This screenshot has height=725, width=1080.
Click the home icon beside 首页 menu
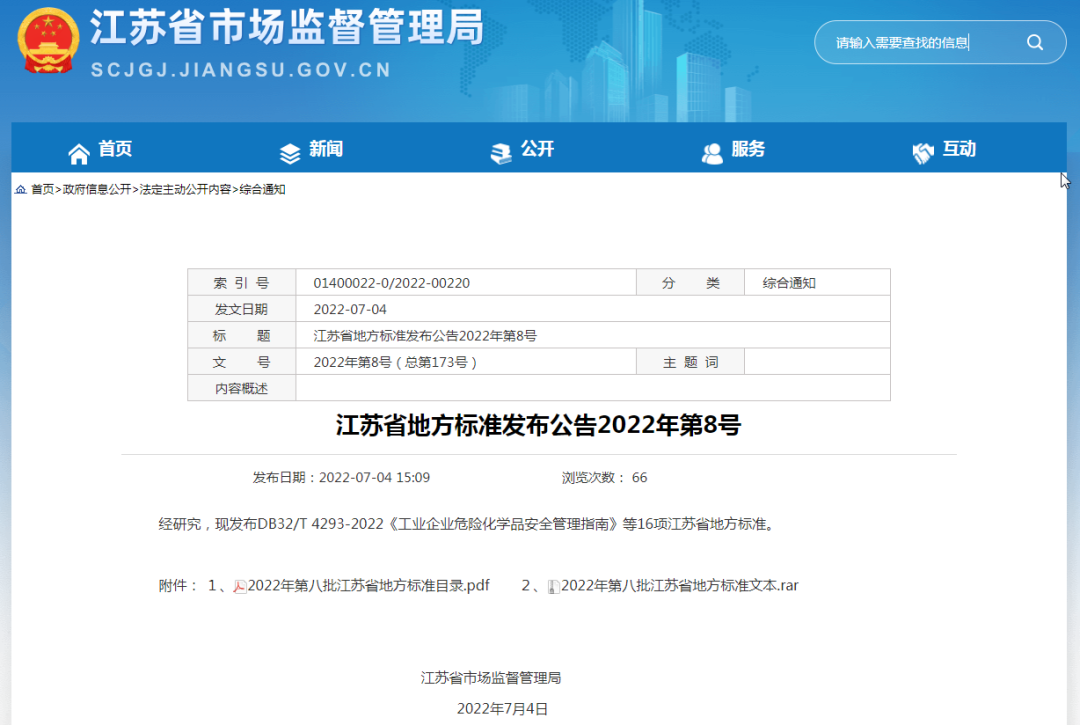(x=79, y=154)
